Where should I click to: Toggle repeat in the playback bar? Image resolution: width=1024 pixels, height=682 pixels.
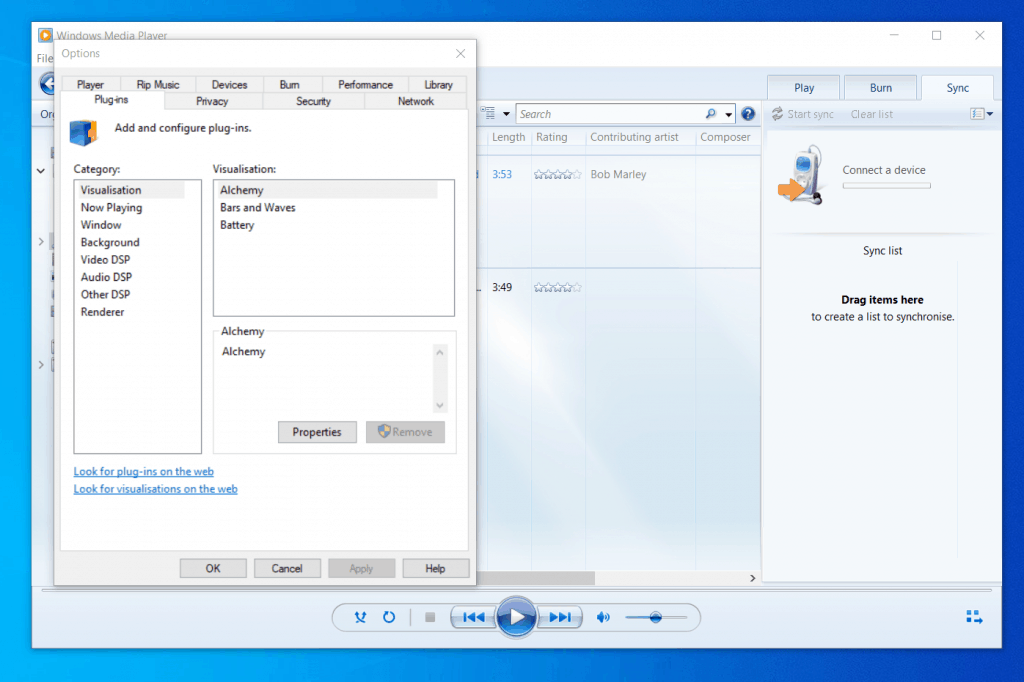pos(389,617)
